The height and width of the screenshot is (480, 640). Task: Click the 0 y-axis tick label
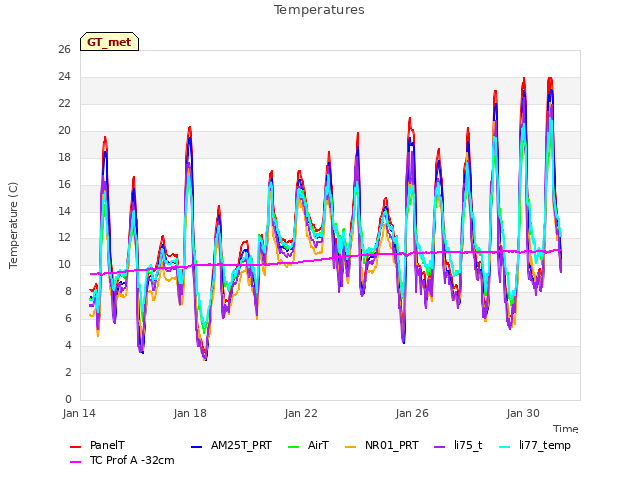68,399
